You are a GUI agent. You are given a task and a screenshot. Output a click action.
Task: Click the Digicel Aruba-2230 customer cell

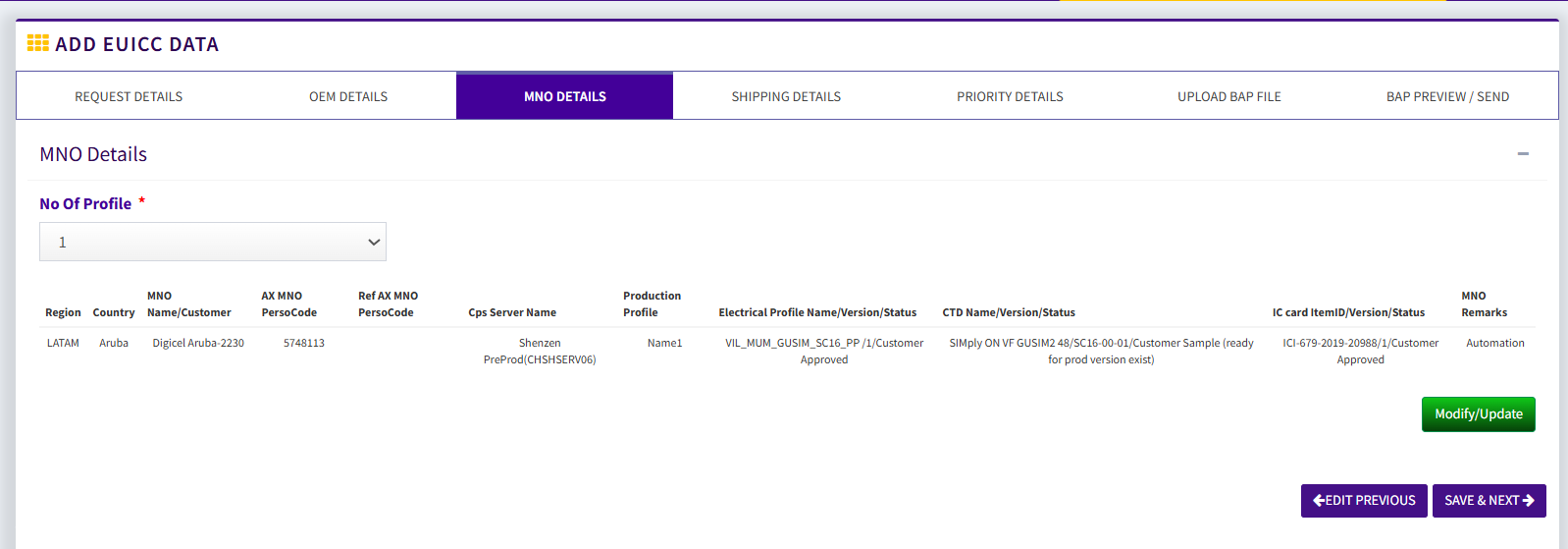198,343
